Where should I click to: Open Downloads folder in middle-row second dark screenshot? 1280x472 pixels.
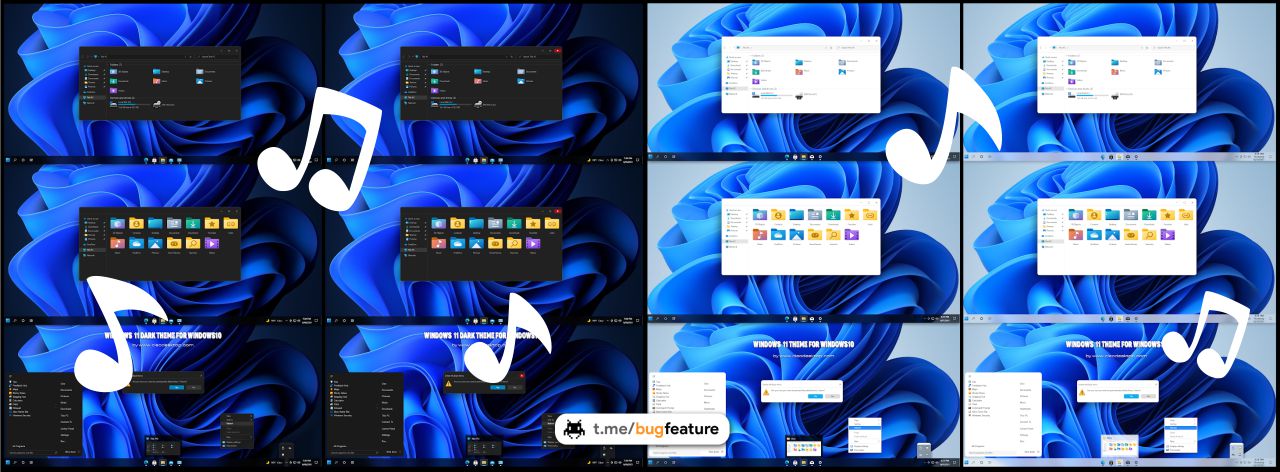[x=514, y=224]
